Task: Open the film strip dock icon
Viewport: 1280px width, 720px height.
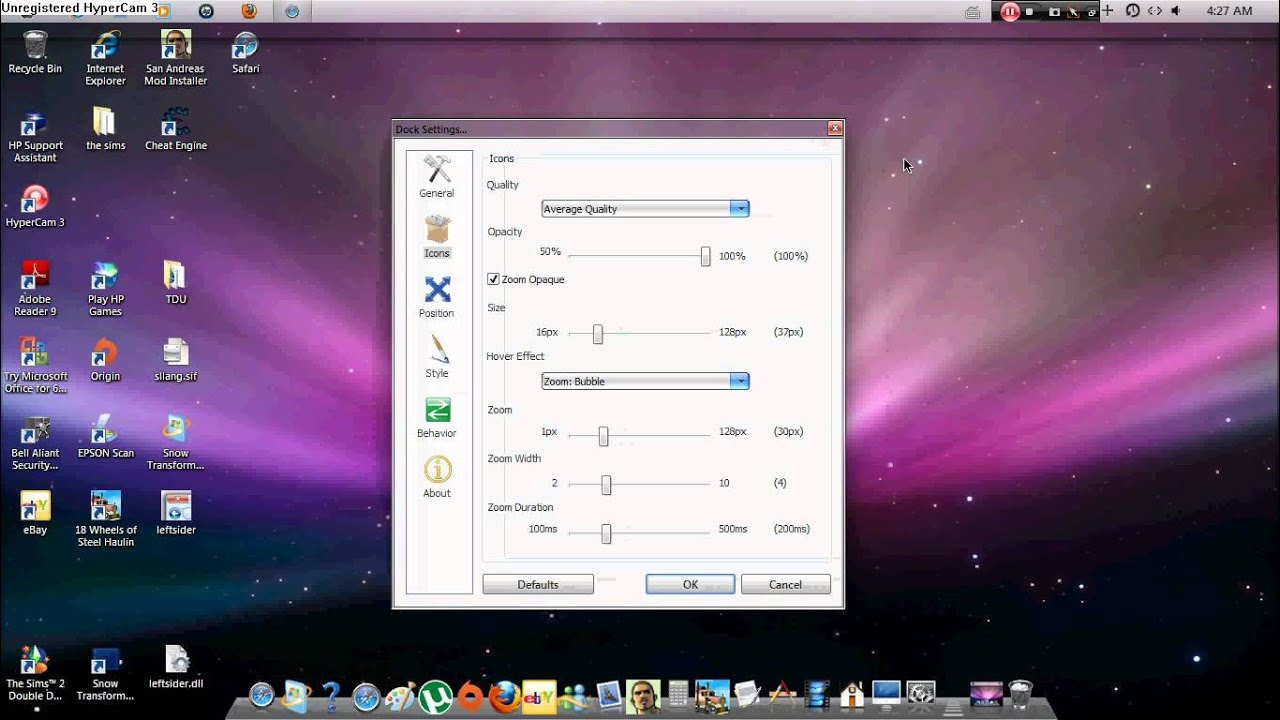Action: pyautogui.click(x=817, y=695)
